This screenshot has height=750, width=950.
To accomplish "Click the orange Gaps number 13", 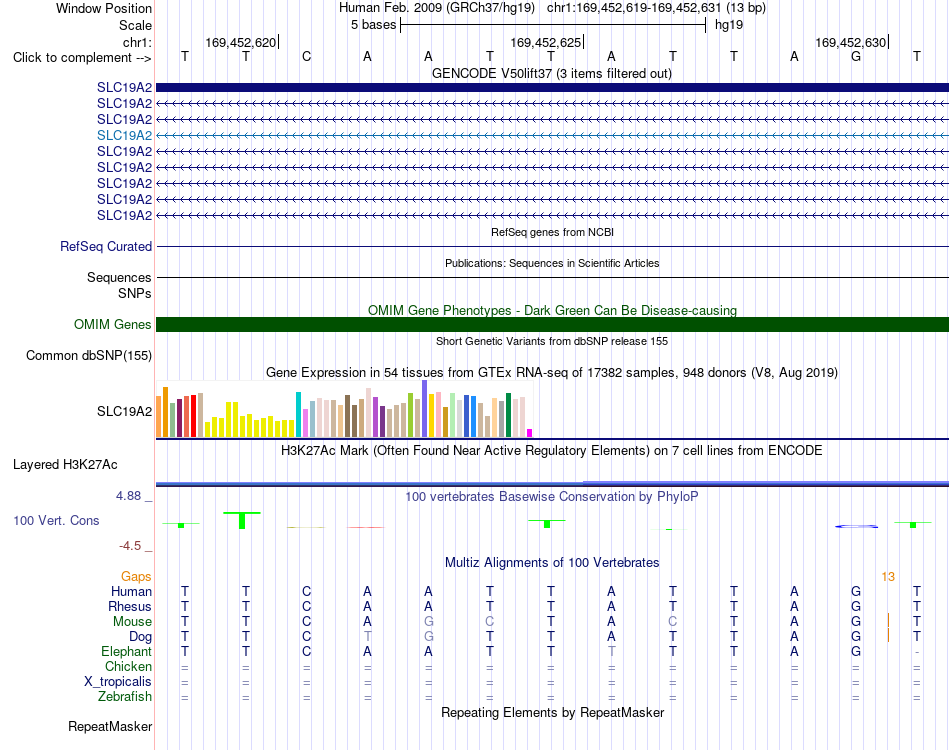I will [x=888, y=577].
